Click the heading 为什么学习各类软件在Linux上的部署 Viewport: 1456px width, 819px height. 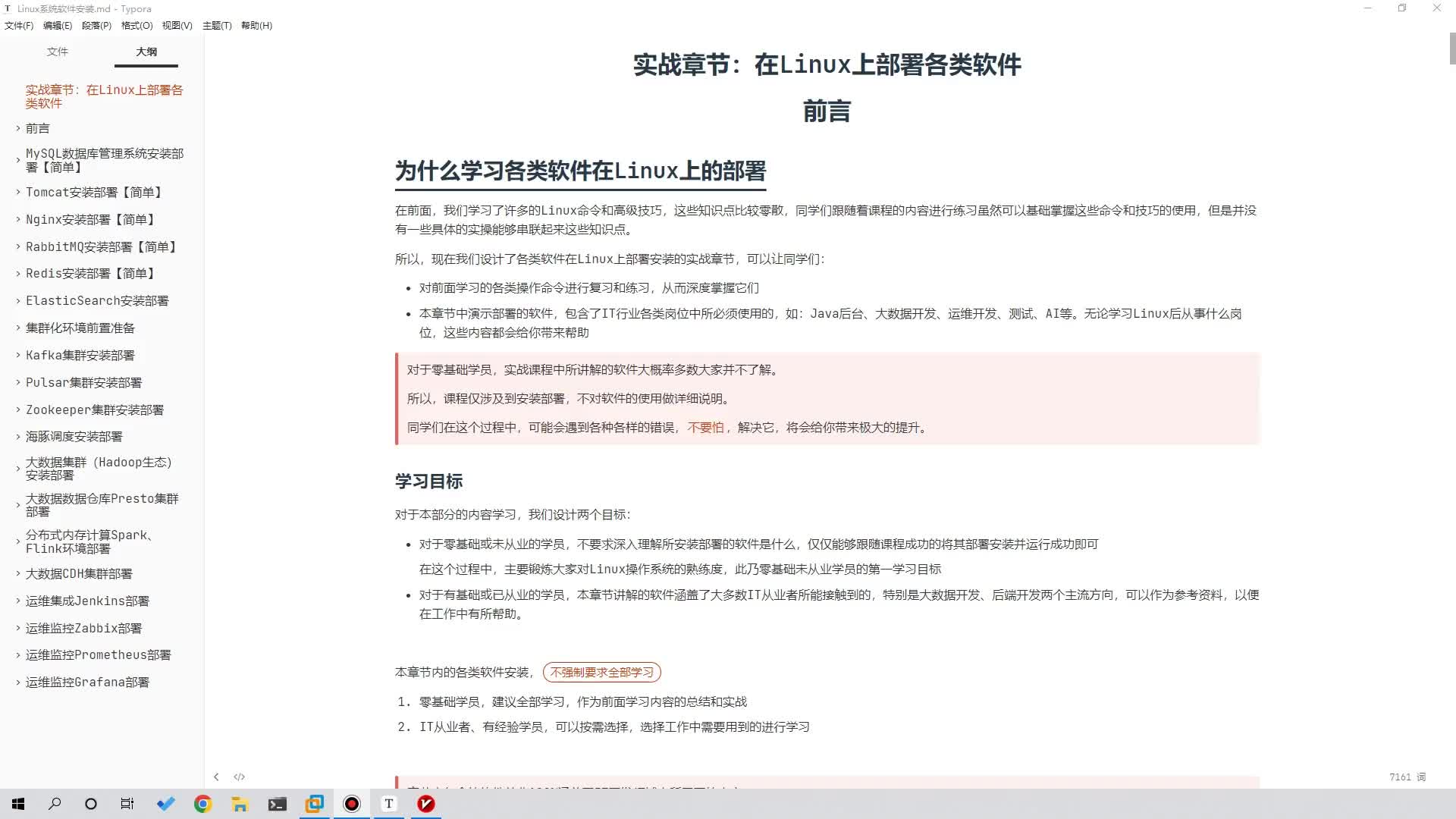point(580,171)
